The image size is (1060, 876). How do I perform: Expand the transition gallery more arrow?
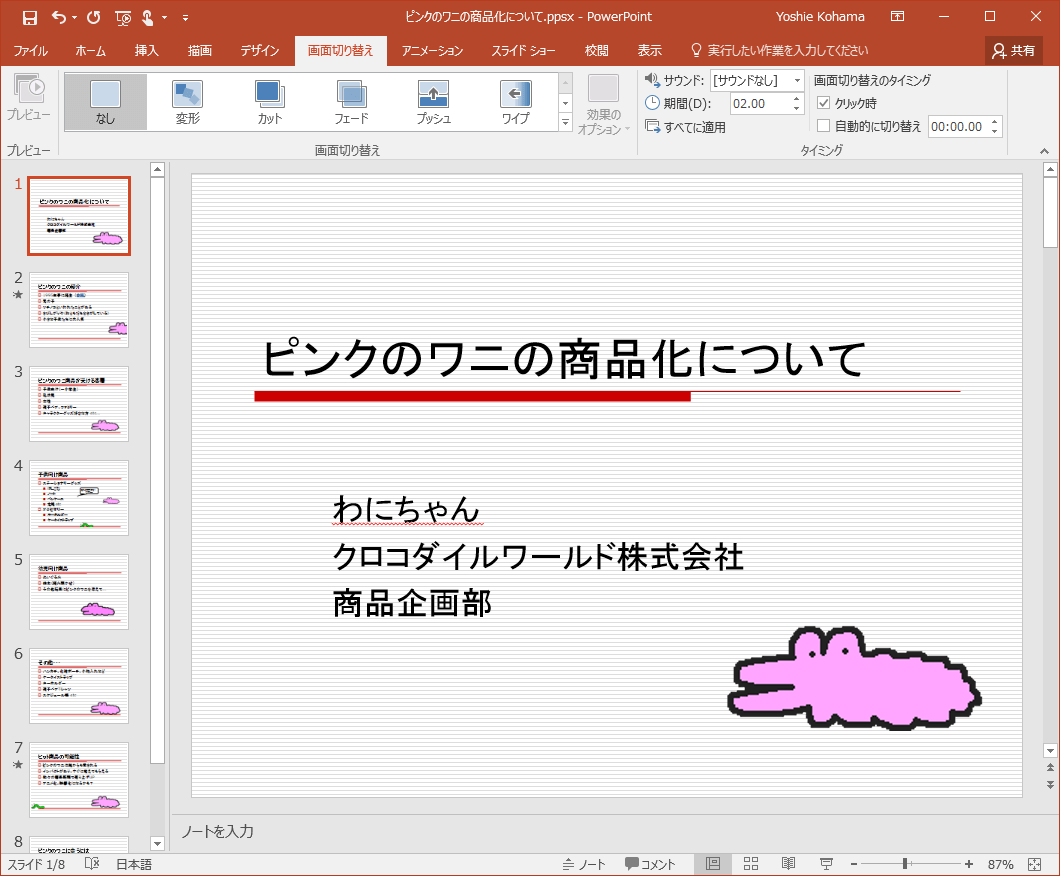(565, 123)
